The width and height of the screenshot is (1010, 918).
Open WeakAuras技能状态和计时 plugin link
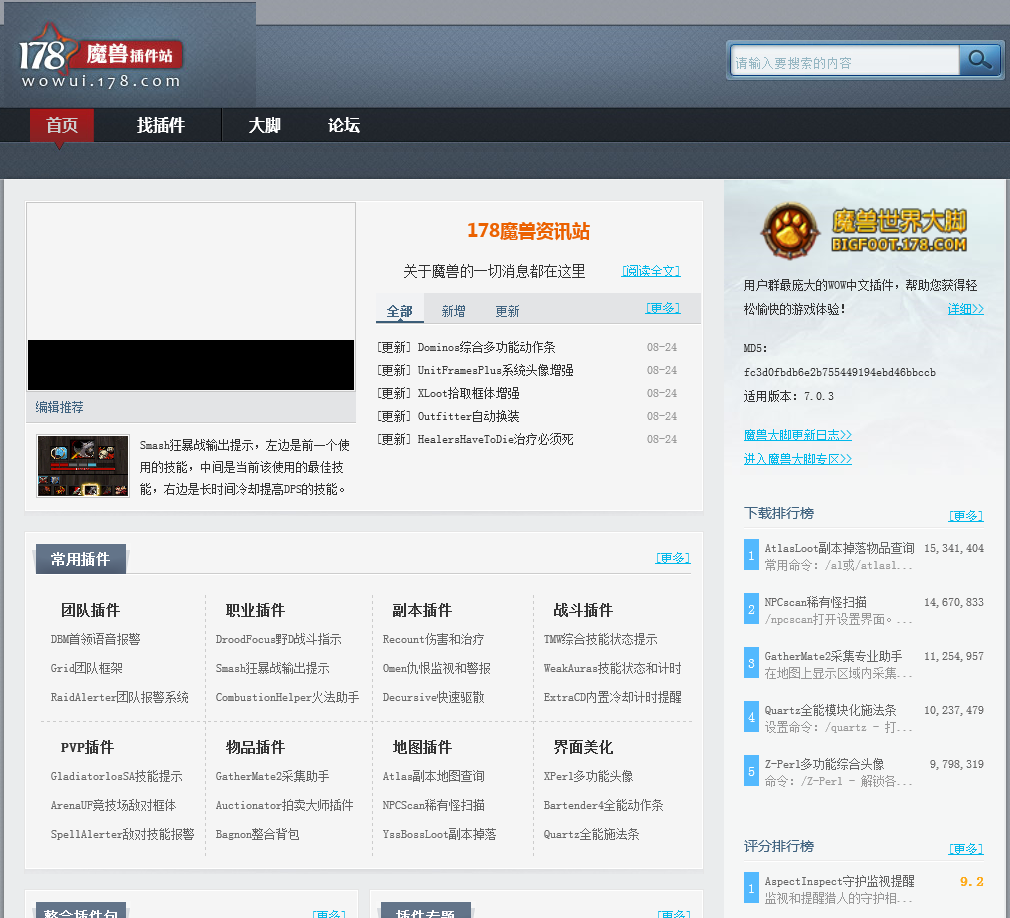coord(612,668)
